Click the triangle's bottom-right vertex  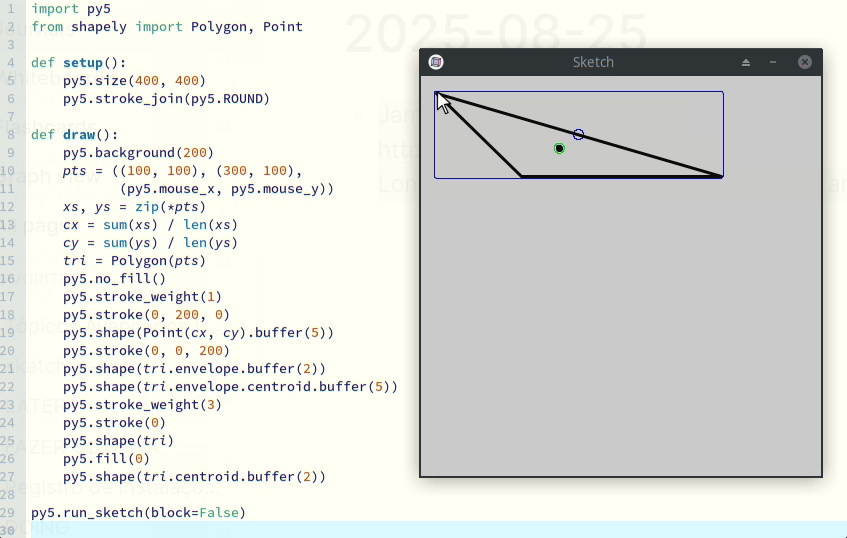[720, 176]
